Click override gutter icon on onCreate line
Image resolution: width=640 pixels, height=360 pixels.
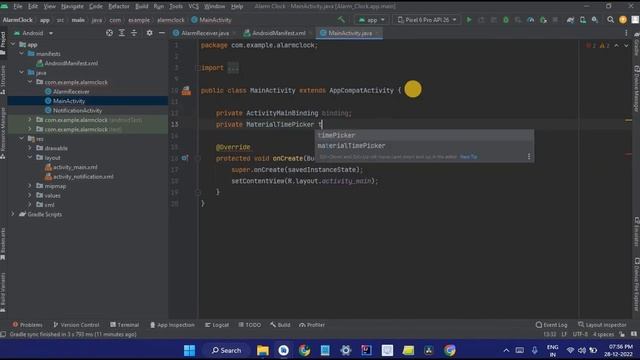click(x=185, y=158)
